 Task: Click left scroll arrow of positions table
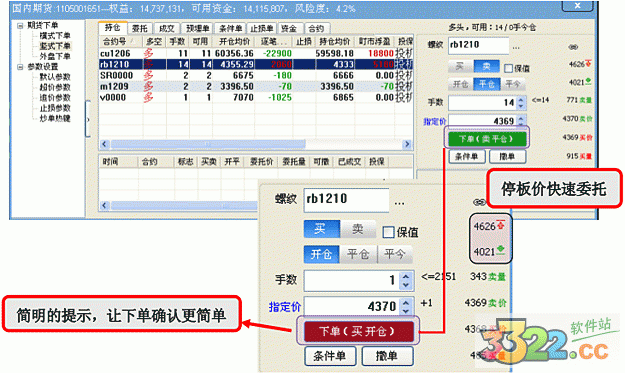[104, 144]
